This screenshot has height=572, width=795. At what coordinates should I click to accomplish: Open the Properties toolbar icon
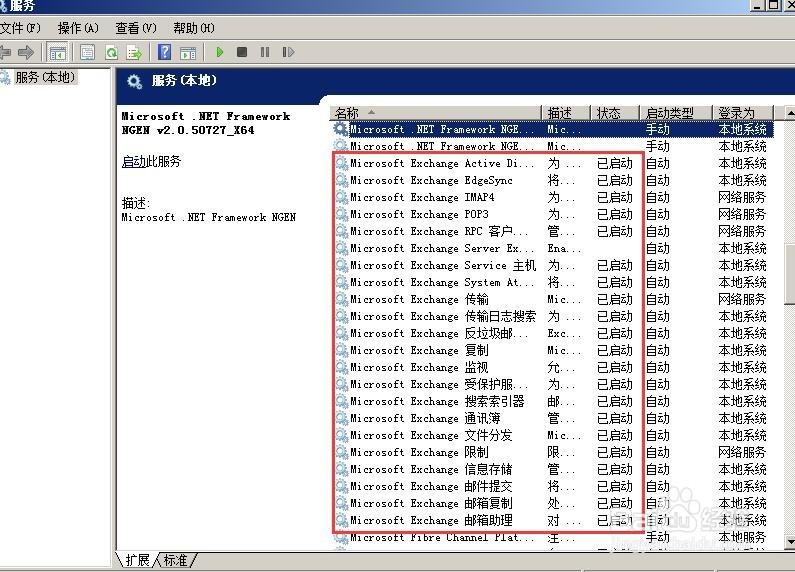click(x=88, y=52)
